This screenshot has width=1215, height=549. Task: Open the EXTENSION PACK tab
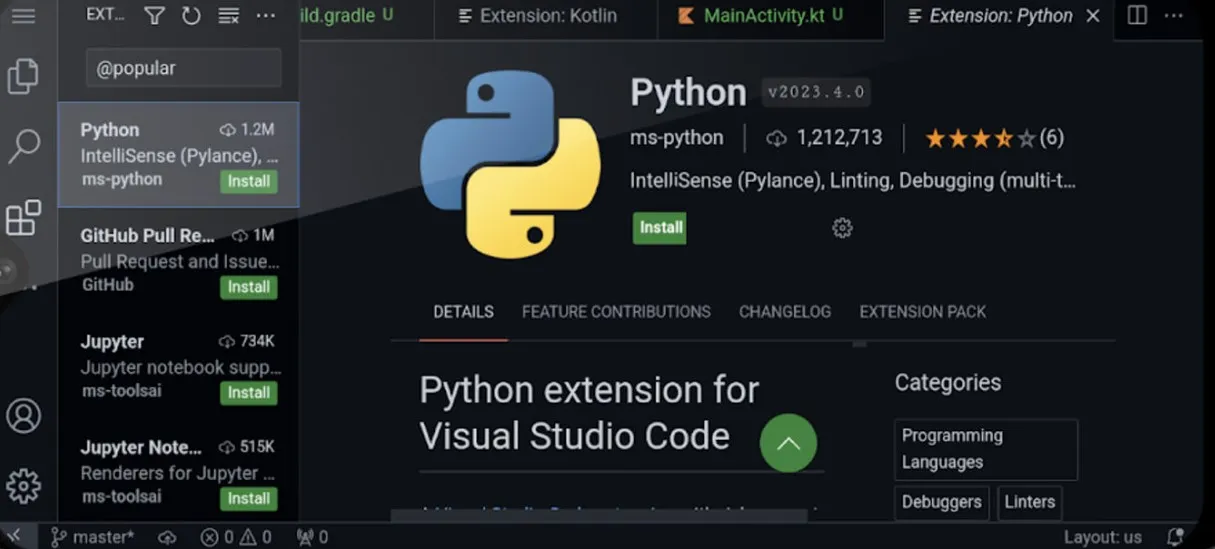(x=923, y=312)
